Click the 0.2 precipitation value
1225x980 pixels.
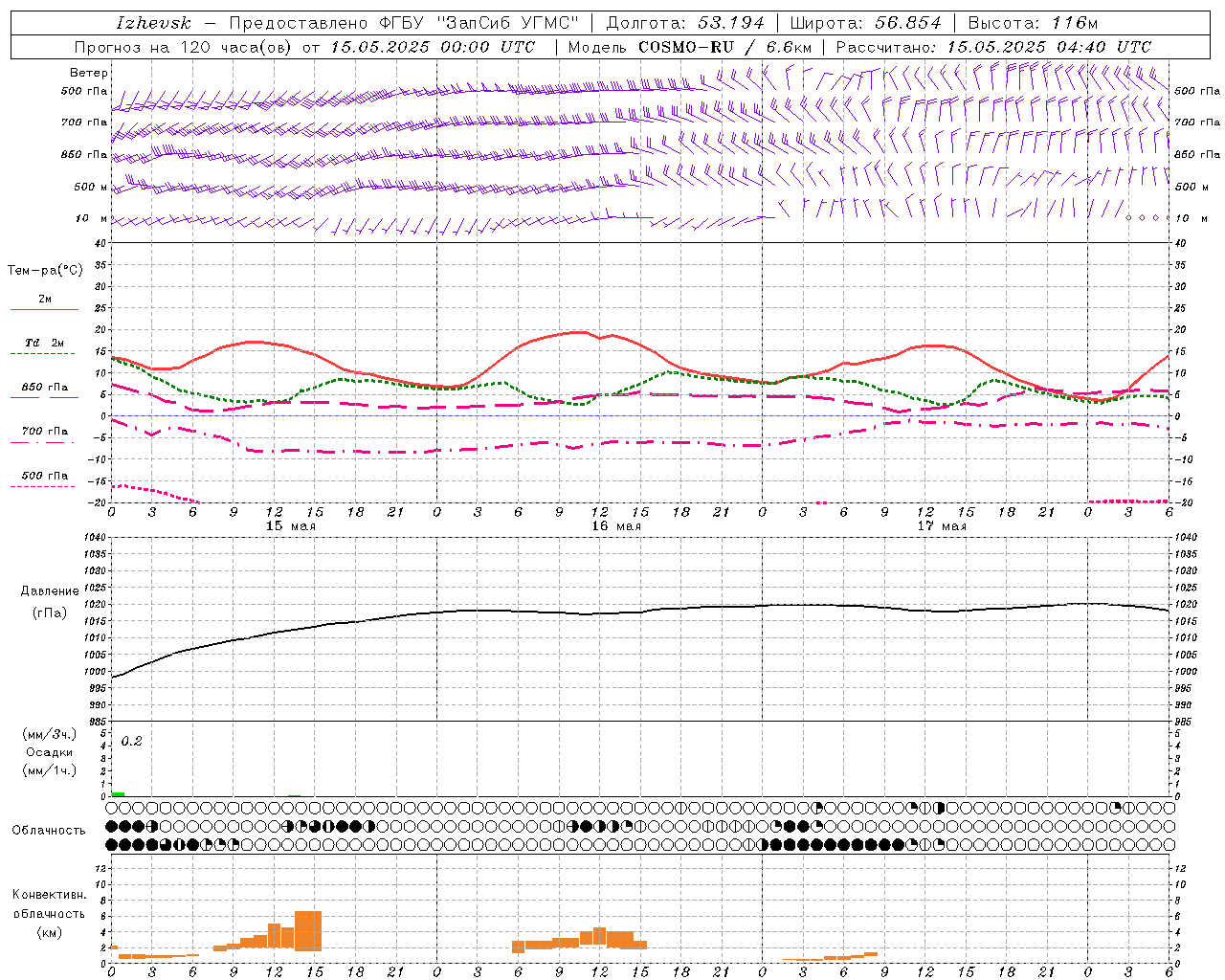[131, 742]
